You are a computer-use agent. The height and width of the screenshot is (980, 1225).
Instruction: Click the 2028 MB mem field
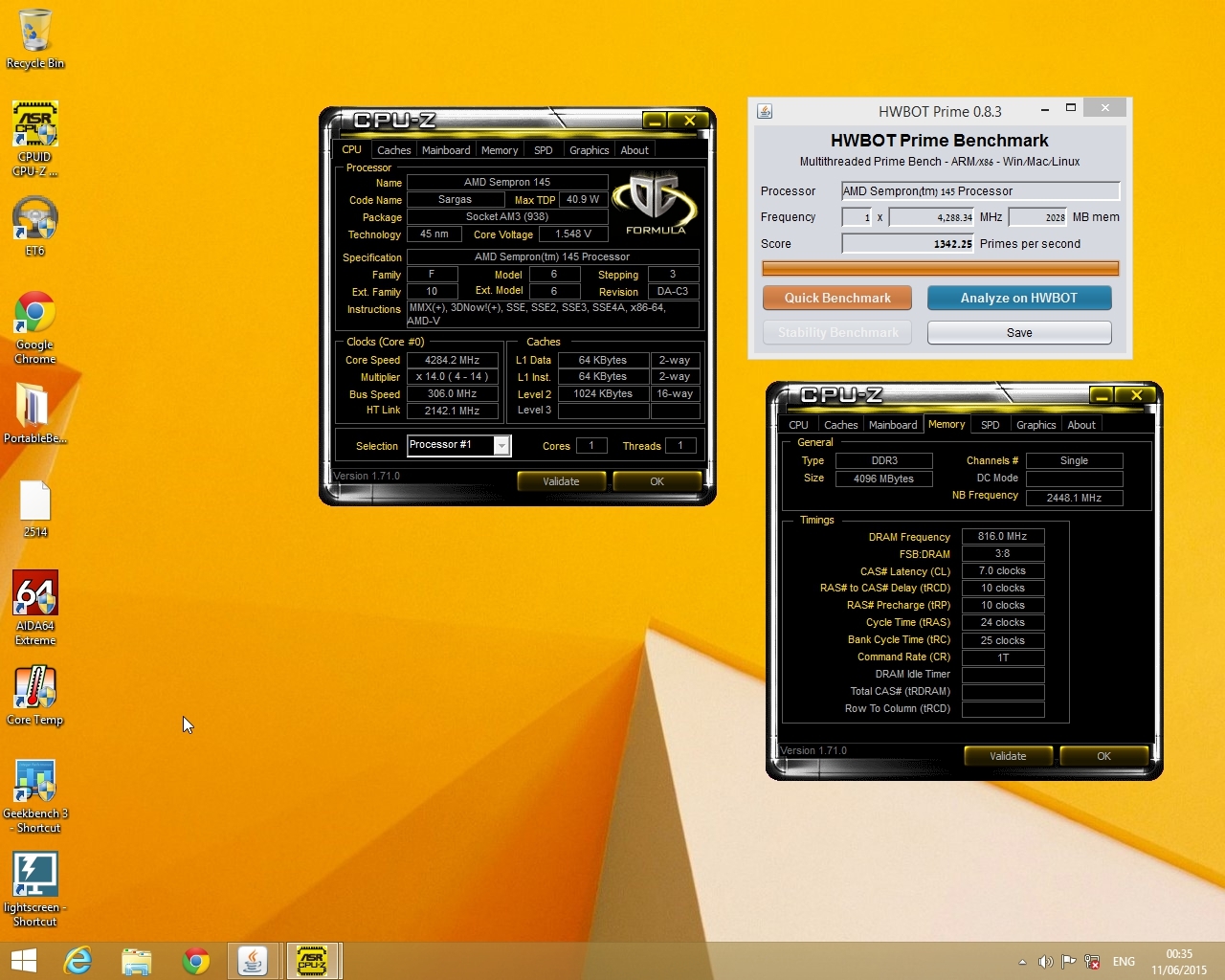[1037, 217]
